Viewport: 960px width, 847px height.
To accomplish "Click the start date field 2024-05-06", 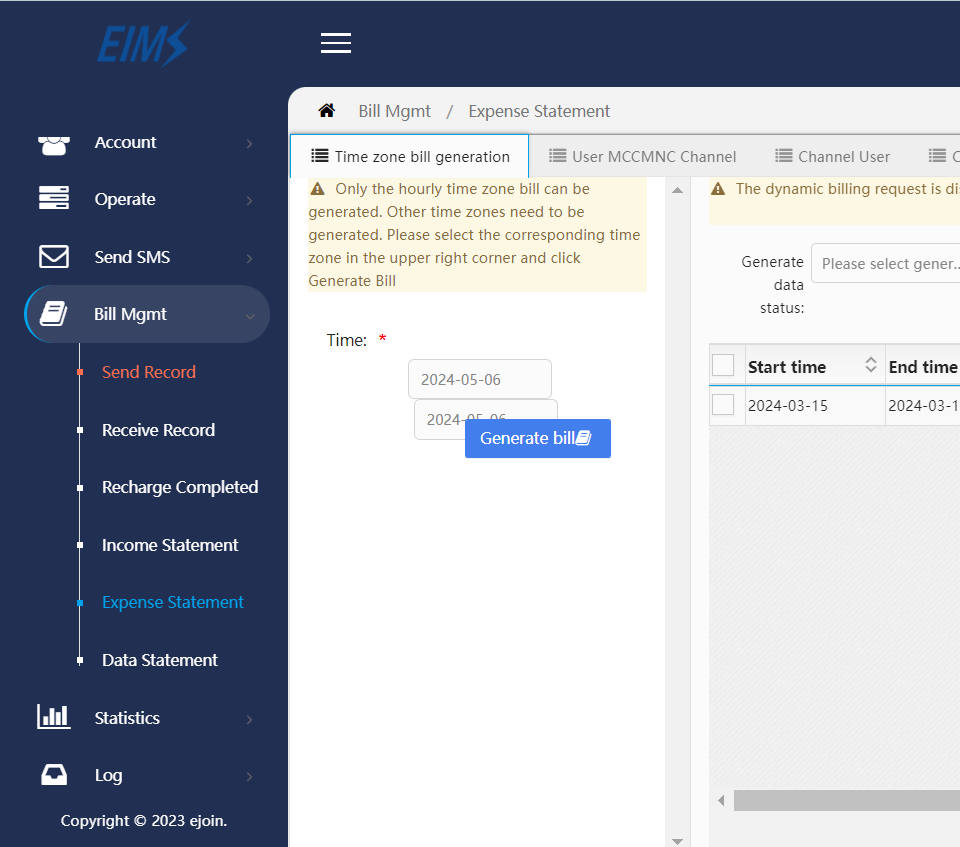I will point(479,380).
